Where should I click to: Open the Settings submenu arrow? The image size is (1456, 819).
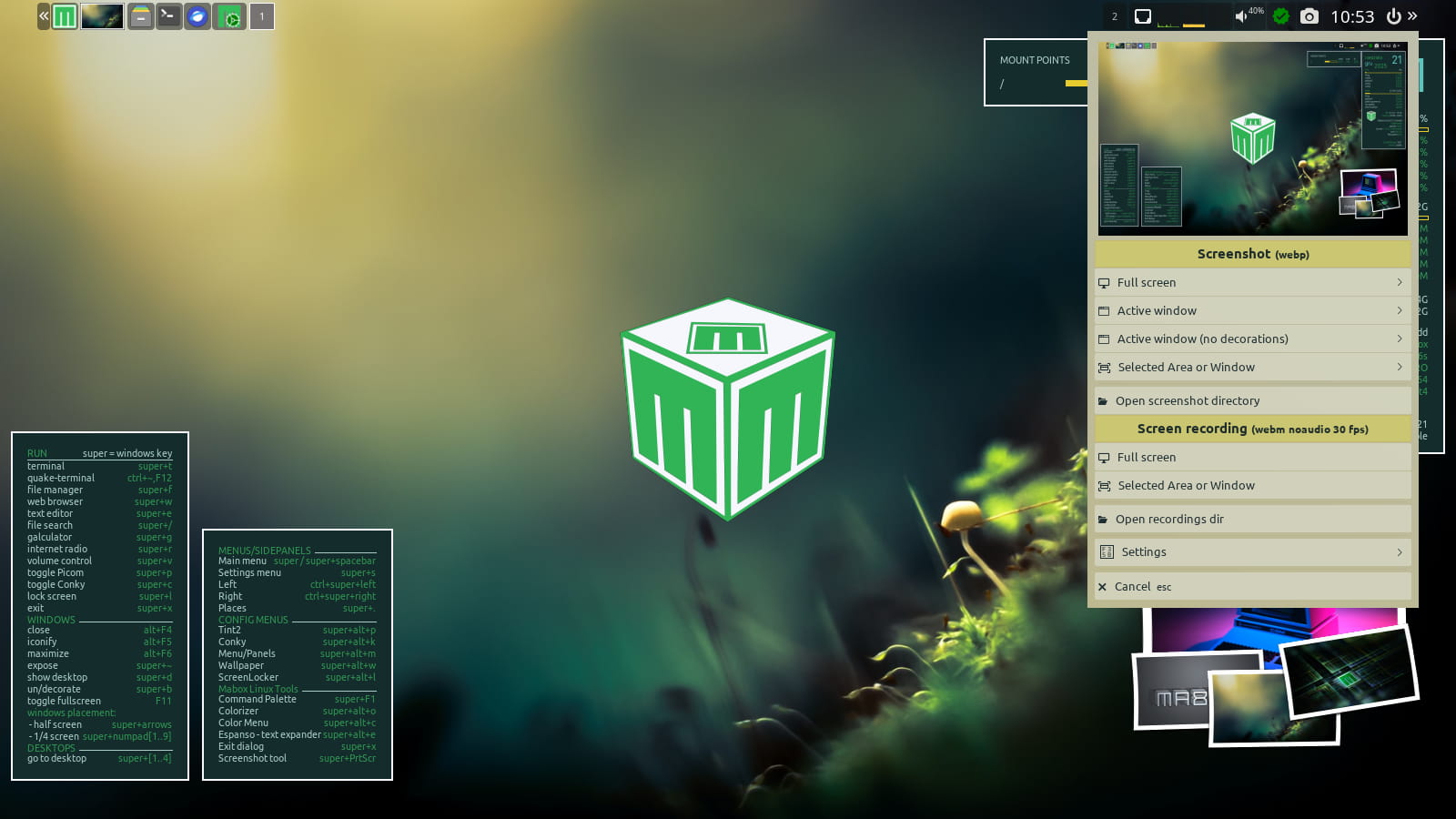[x=1399, y=552]
